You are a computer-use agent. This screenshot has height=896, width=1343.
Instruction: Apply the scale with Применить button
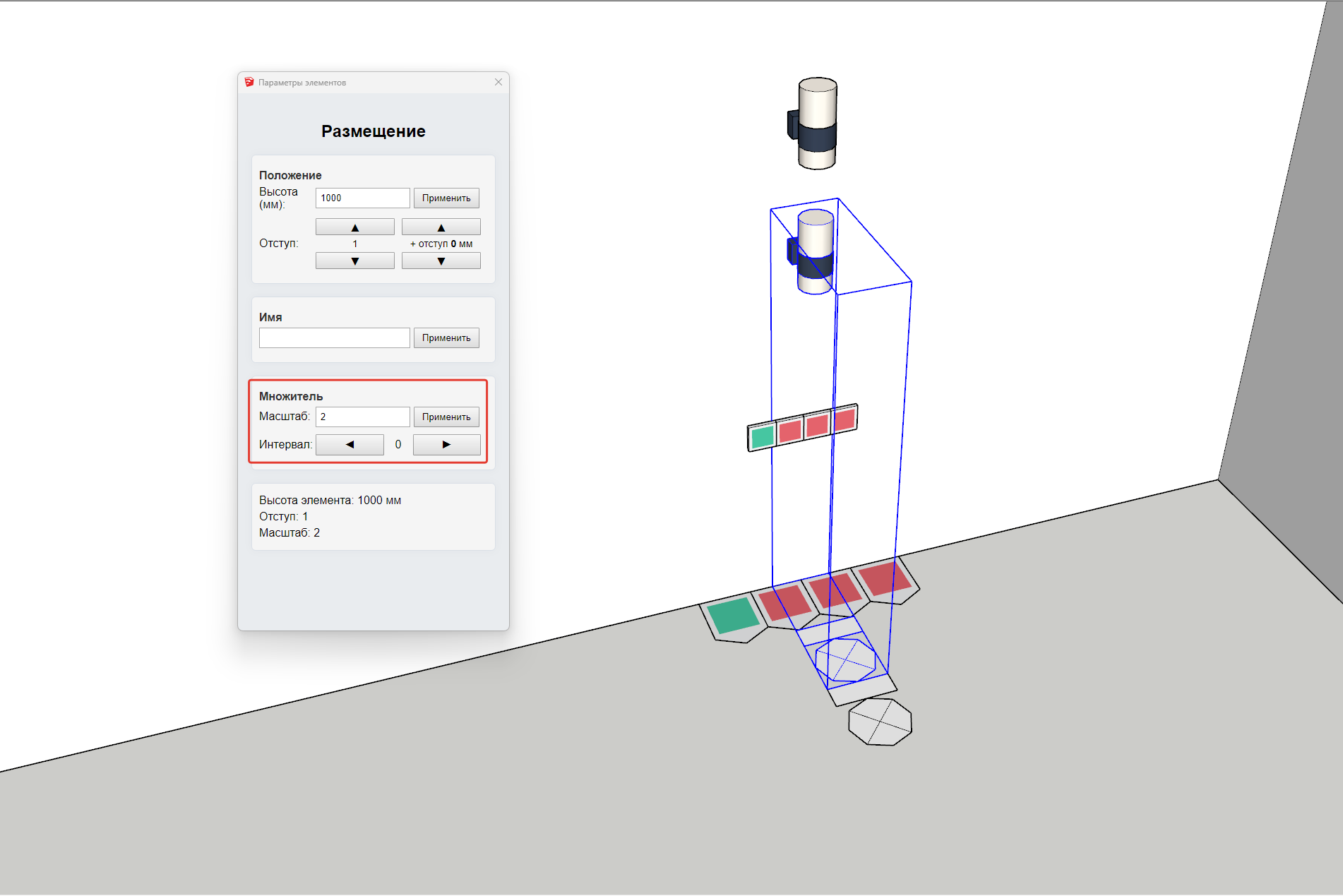[446, 417]
